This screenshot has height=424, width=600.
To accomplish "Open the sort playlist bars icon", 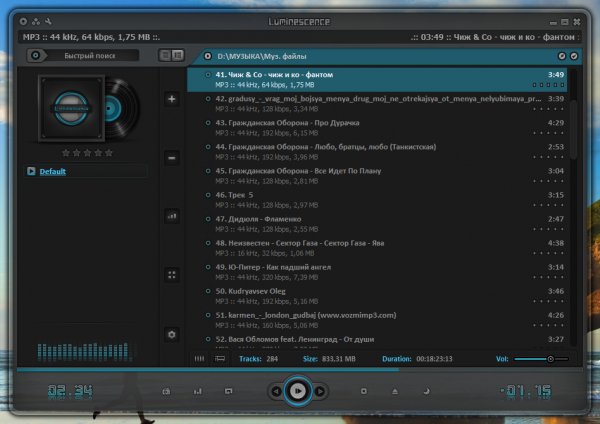I will pyautogui.click(x=172, y=216).
